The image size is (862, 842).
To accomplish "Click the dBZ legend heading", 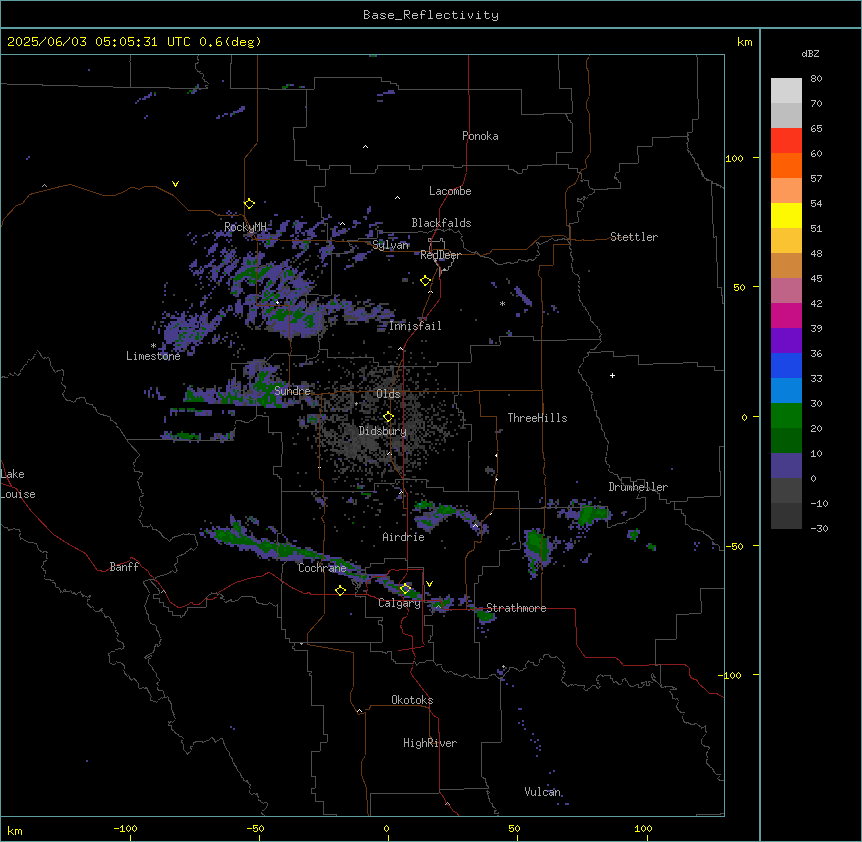I will tap(810, 54).
